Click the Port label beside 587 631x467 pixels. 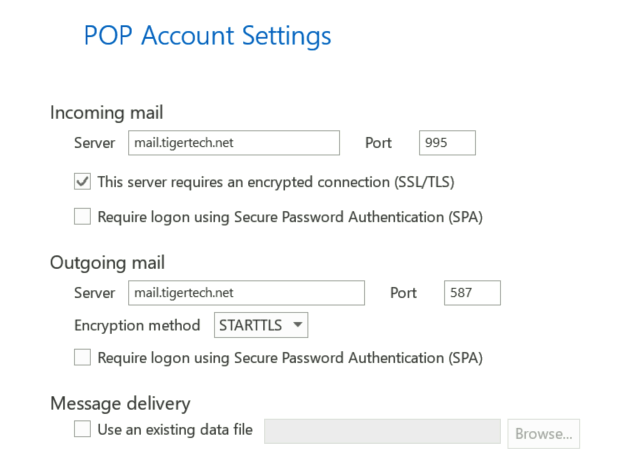pyautogui.click(x=404, y=293)
